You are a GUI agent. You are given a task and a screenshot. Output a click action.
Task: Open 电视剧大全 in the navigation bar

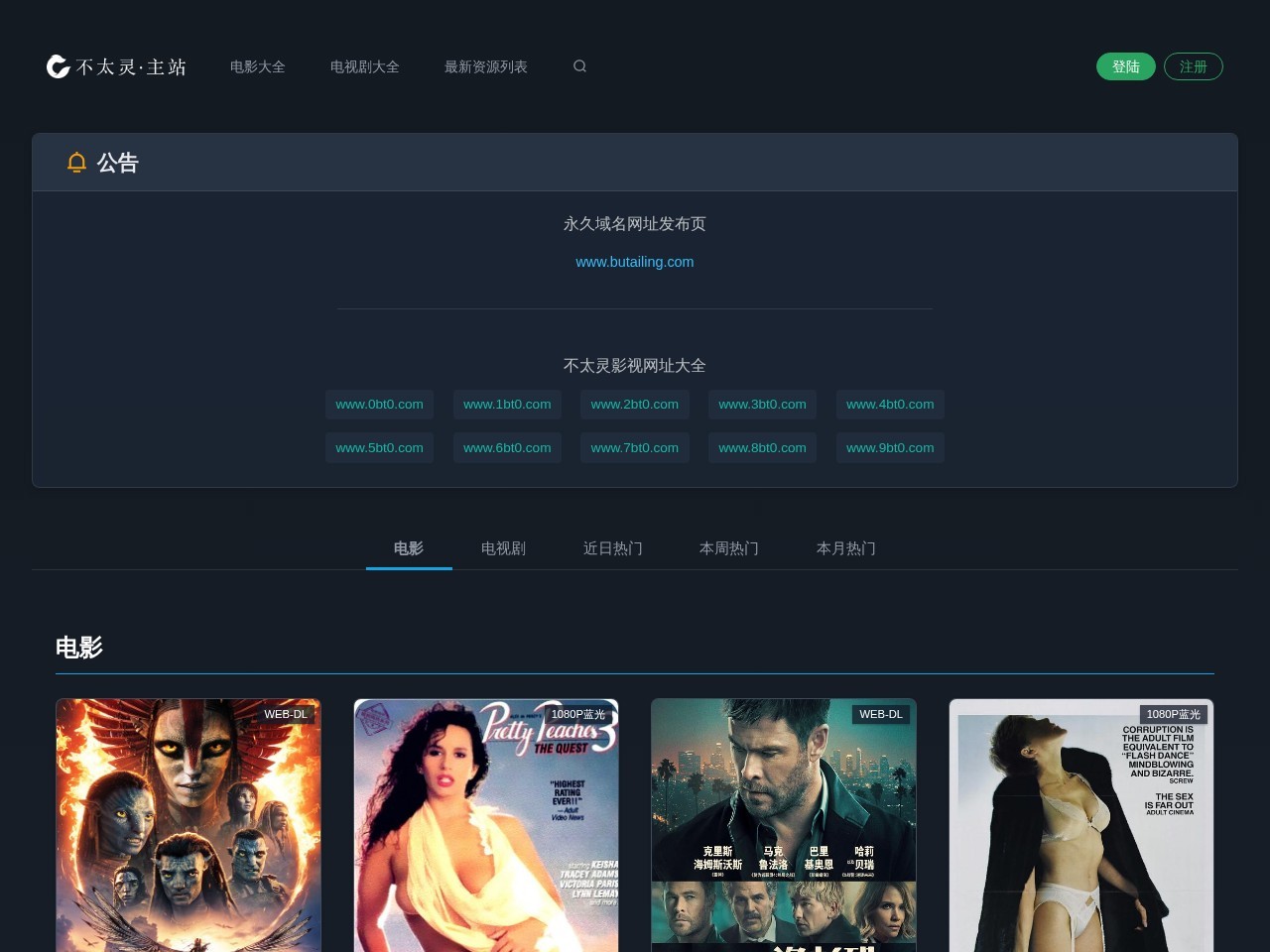point(365,66)
